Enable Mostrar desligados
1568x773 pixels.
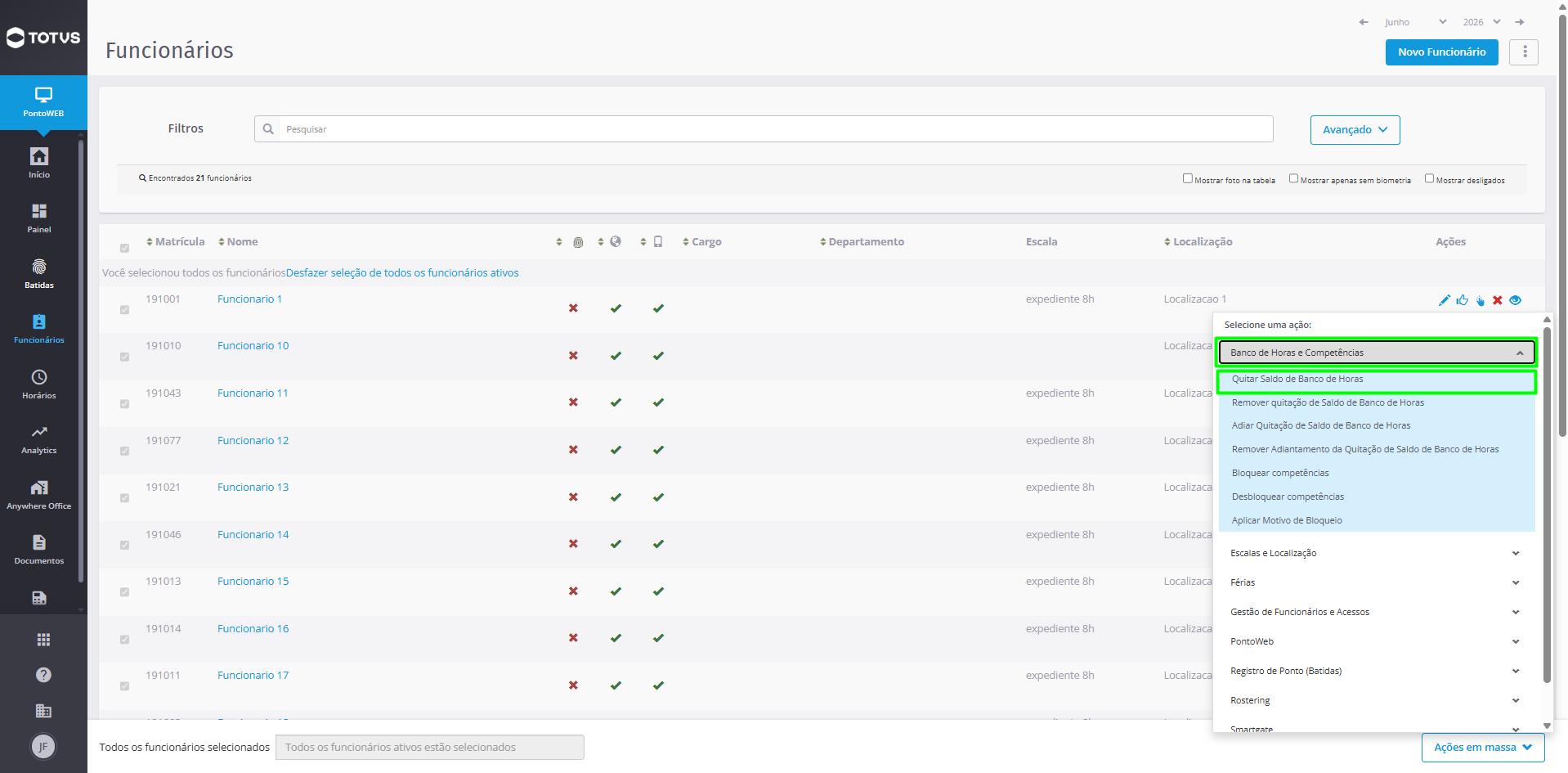click(1429, 178)
